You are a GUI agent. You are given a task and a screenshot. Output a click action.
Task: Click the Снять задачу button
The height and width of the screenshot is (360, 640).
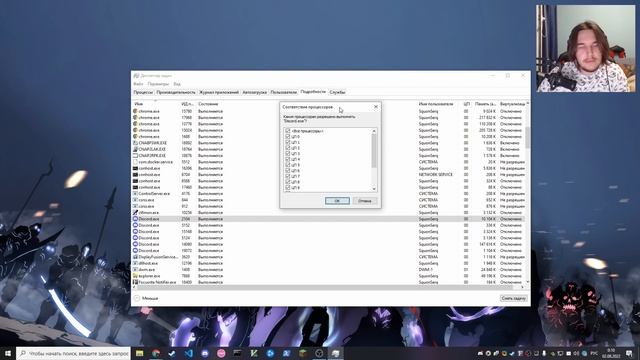coord(513,298)
